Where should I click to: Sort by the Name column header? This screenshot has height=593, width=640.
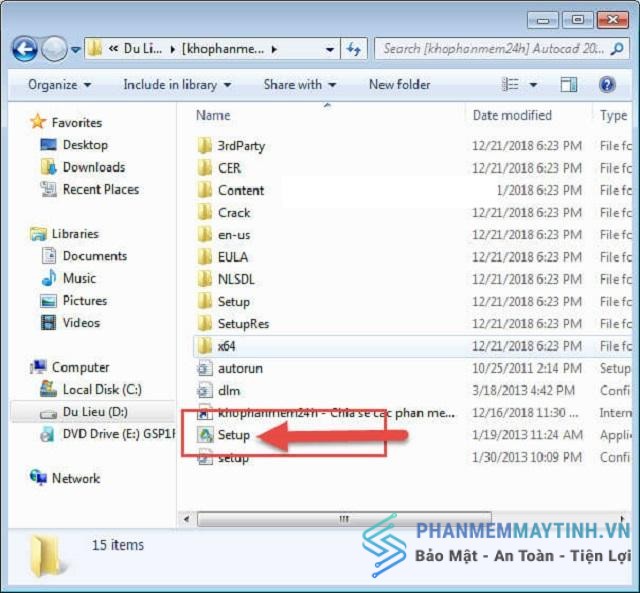point(213,115)
